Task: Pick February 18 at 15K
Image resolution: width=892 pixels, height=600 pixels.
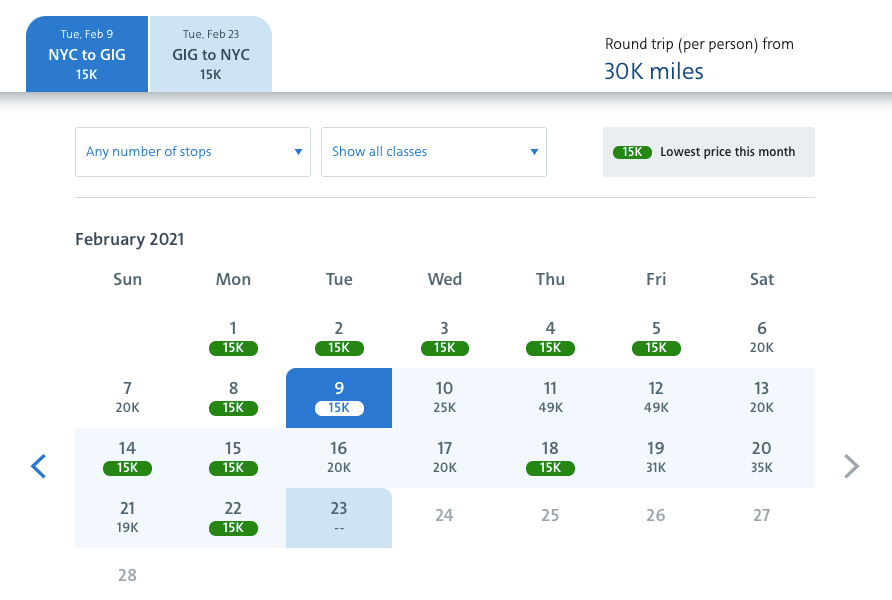Action: coord(550,458)
